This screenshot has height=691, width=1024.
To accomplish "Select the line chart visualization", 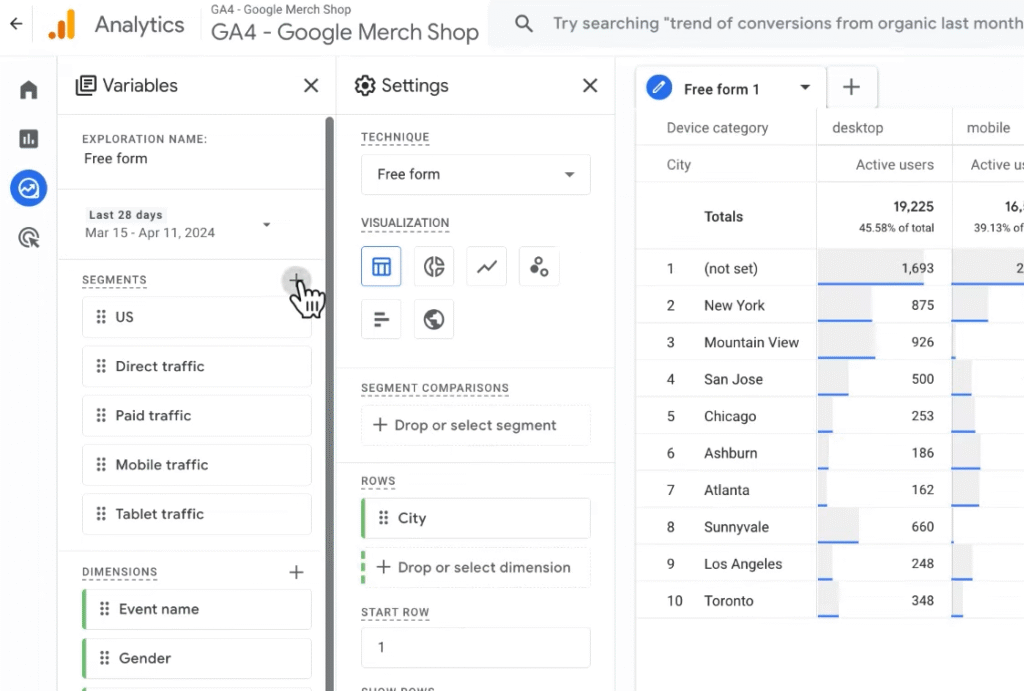I will 487,266.
